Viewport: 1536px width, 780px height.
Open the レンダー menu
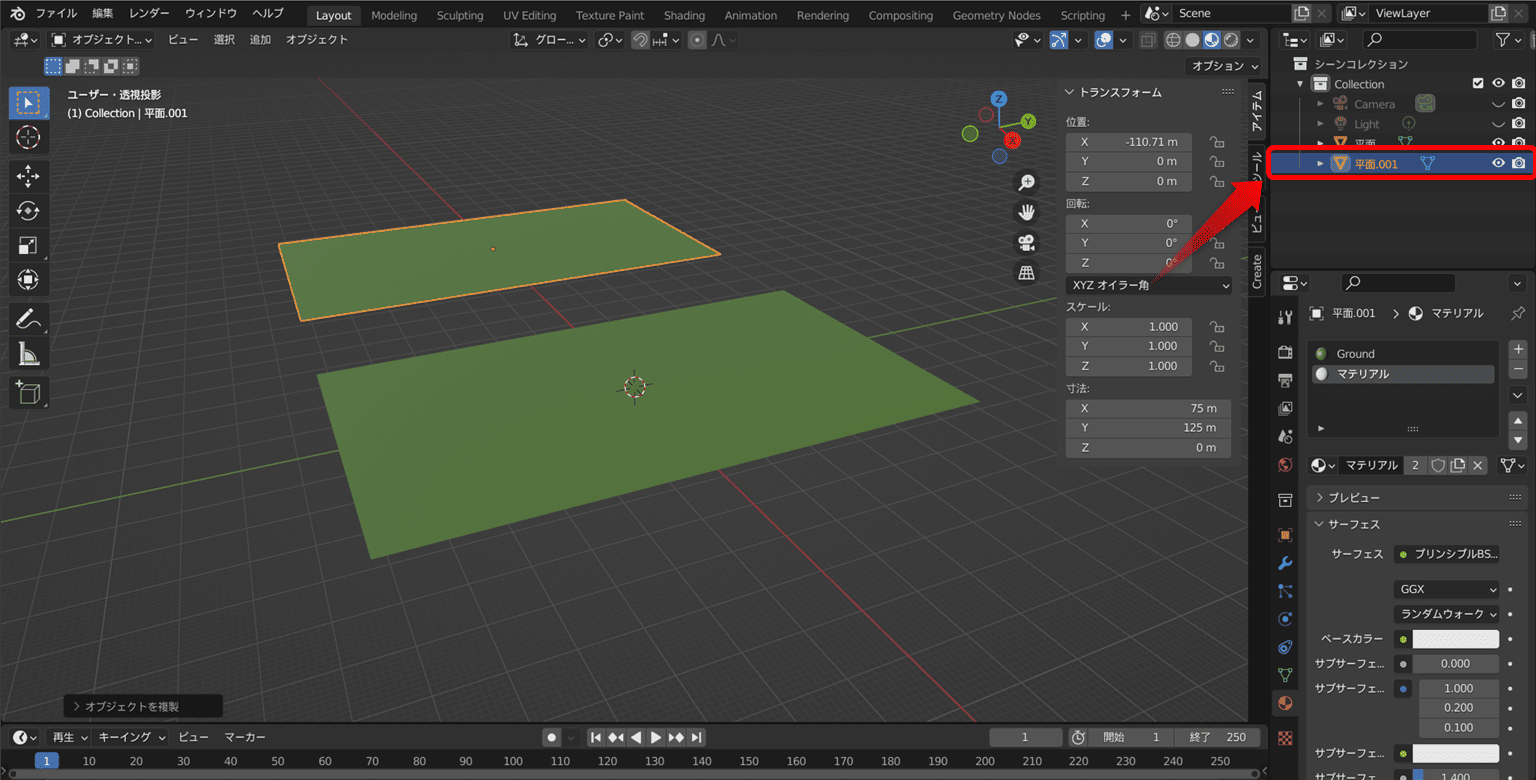149,14
